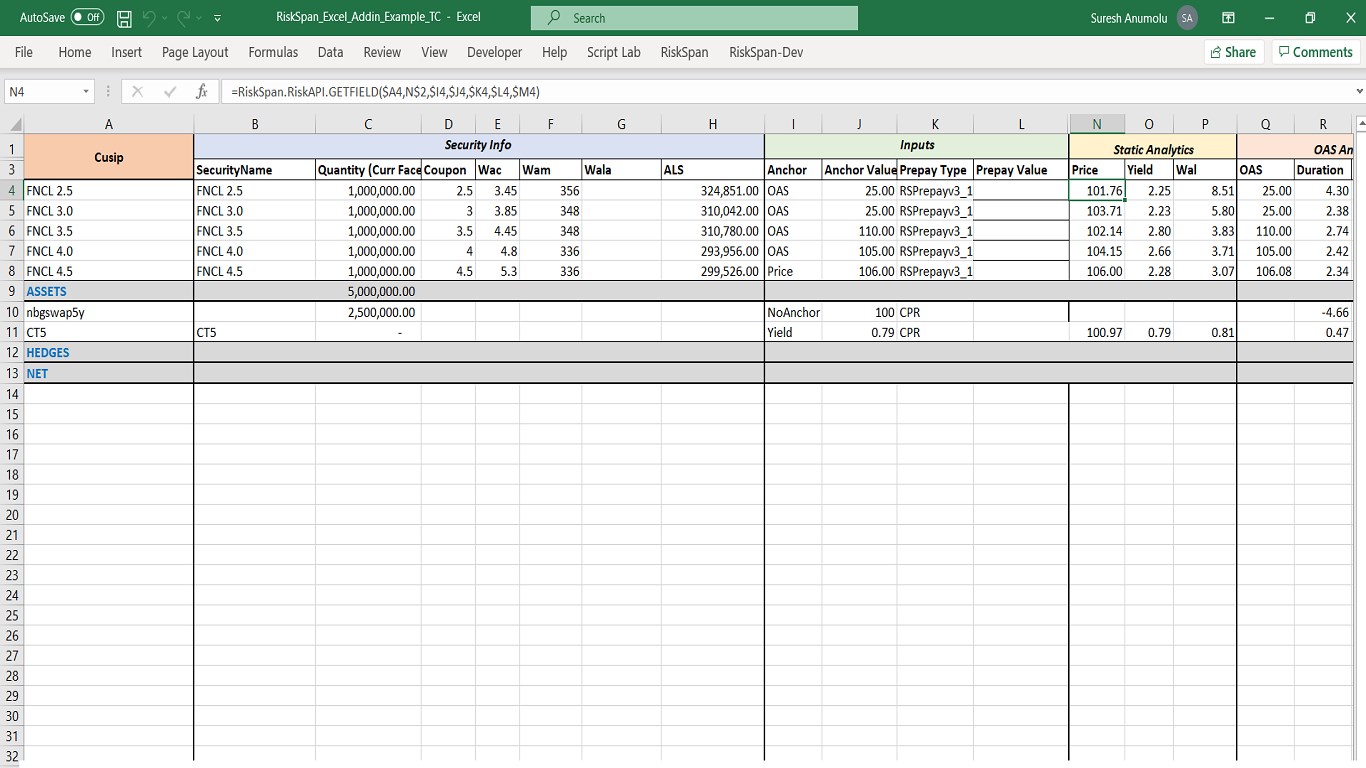Click the Cusip header cell
Screen dimensions: 1366x768
click(109, 157)
